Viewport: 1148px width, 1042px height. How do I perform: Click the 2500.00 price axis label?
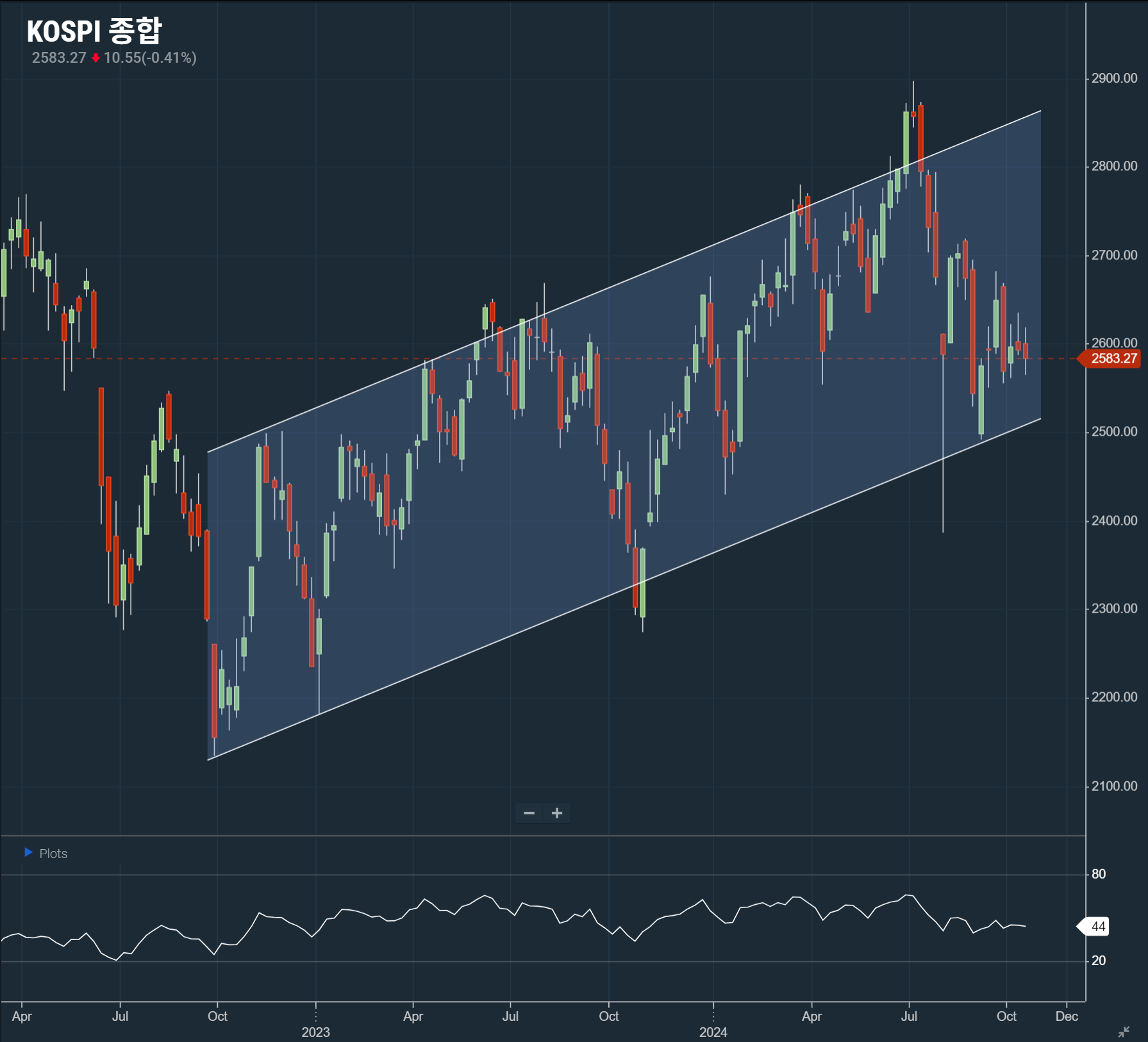click(x=1114, y=431)
